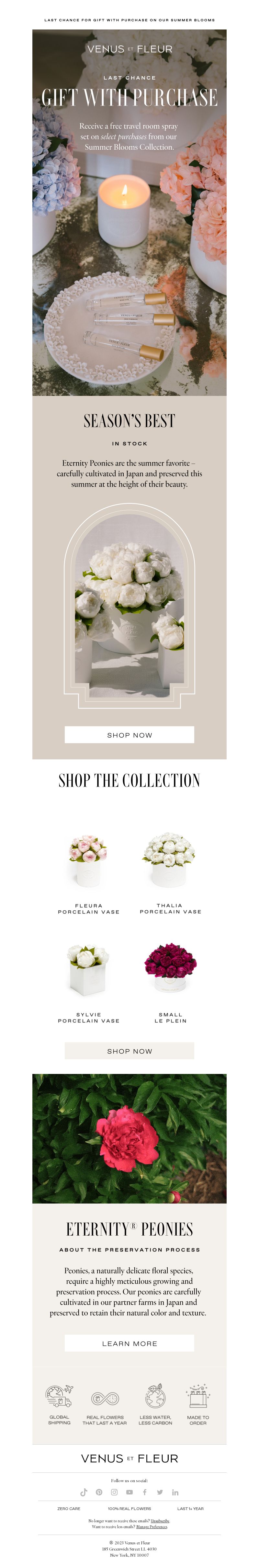This screenshot has width=259, height=1568.
Task: Open the YouTube social icon
Action: pos(129,1492)
